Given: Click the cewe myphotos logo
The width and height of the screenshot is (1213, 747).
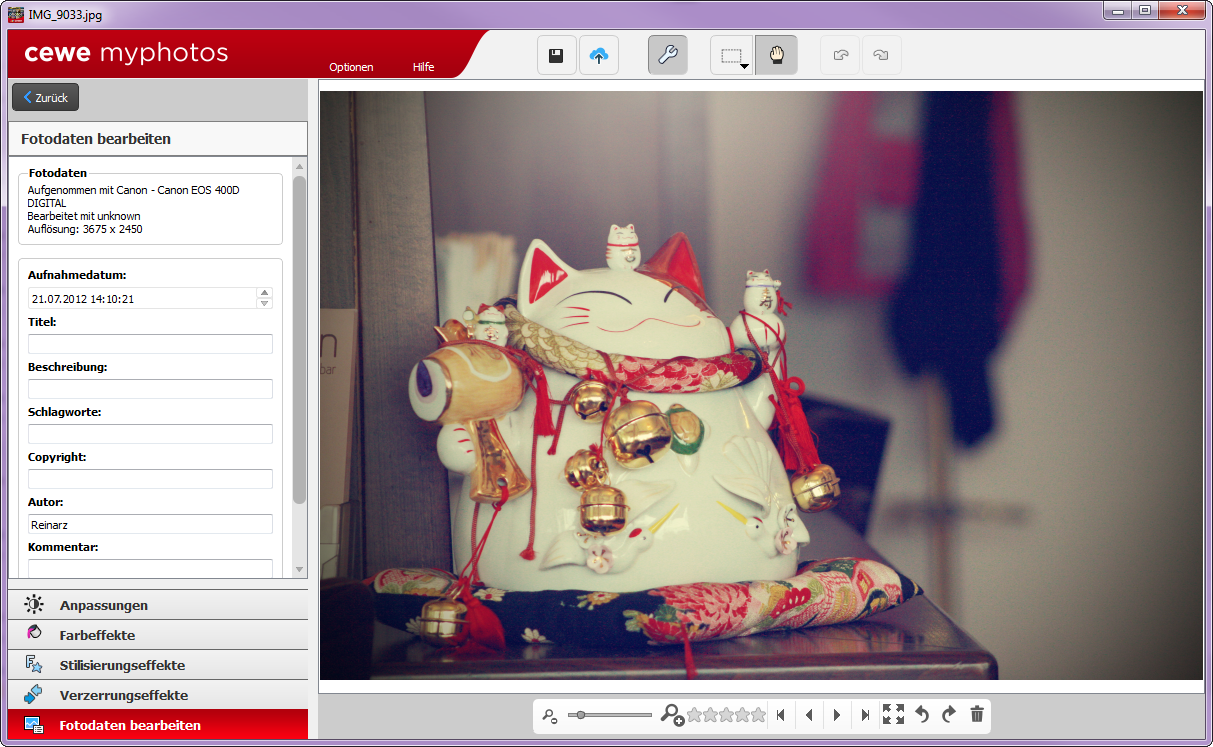Looking at the screenshot, I should click(126, 53).
